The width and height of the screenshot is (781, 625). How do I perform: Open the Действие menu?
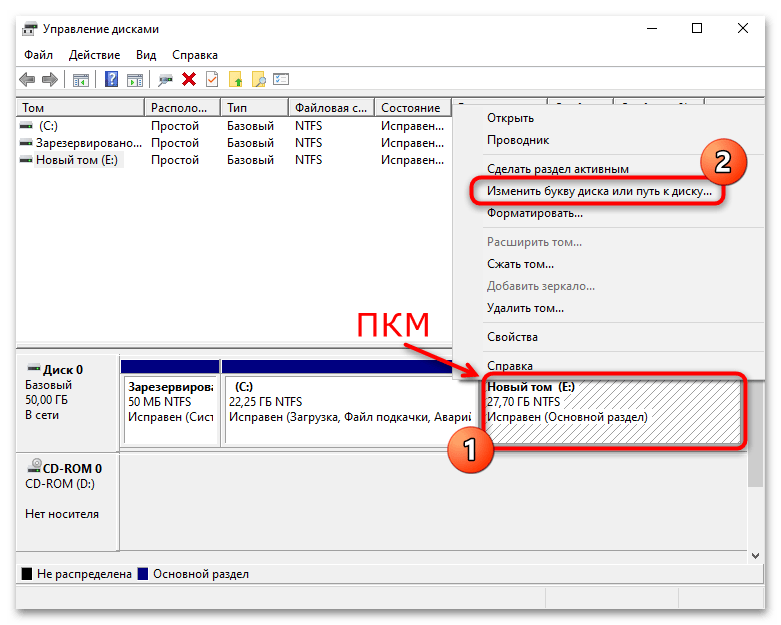click(x=94, y=55)
